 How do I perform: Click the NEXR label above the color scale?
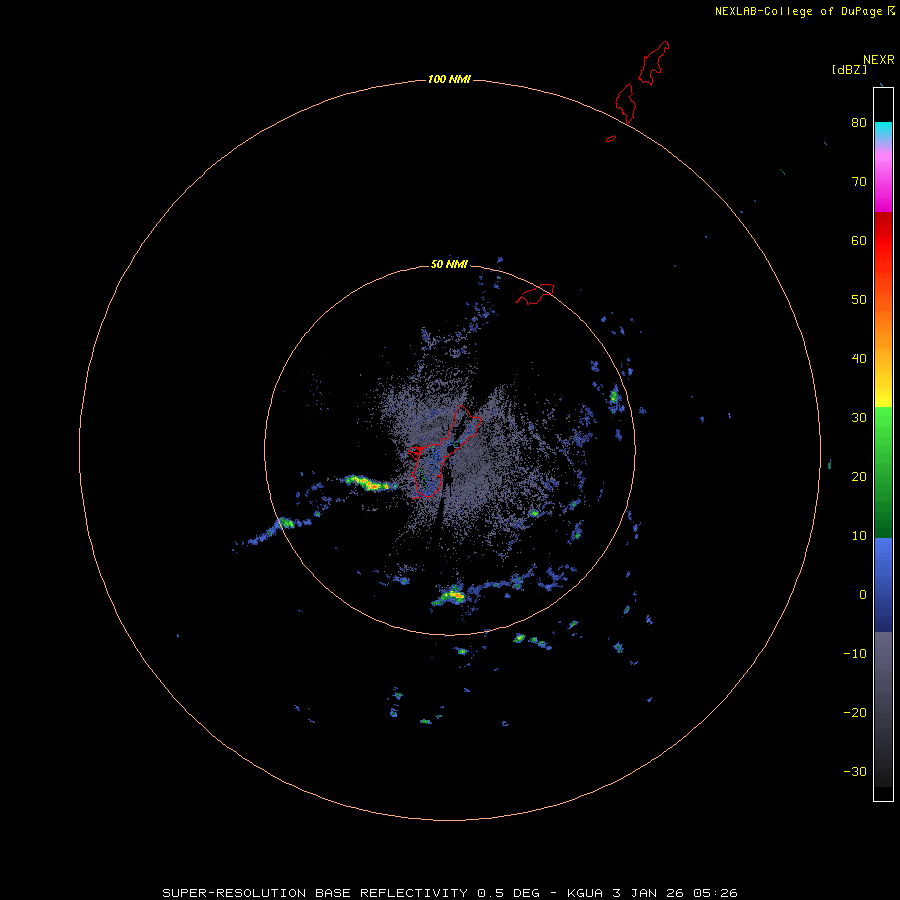879,59
